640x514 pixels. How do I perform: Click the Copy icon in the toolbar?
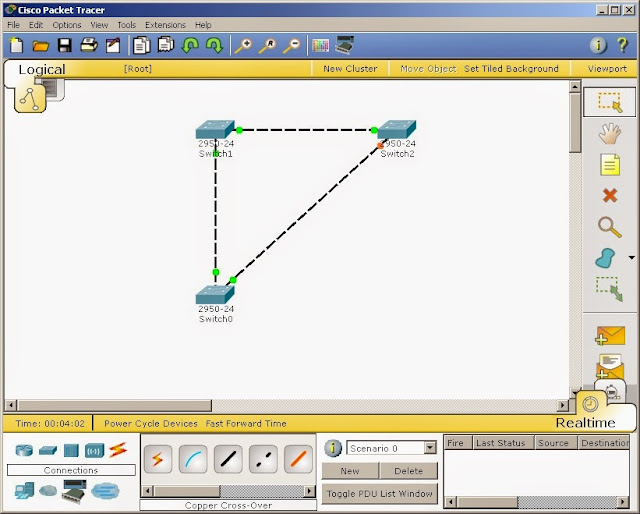point(142,45)
